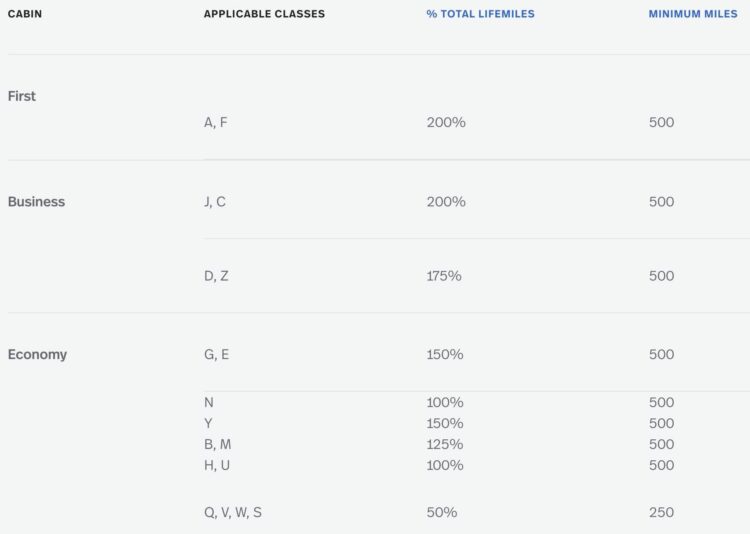This screenshot has height=534, width=750.
Task: Click the MINIMUM MILES column header
Action: coord(693,14)
